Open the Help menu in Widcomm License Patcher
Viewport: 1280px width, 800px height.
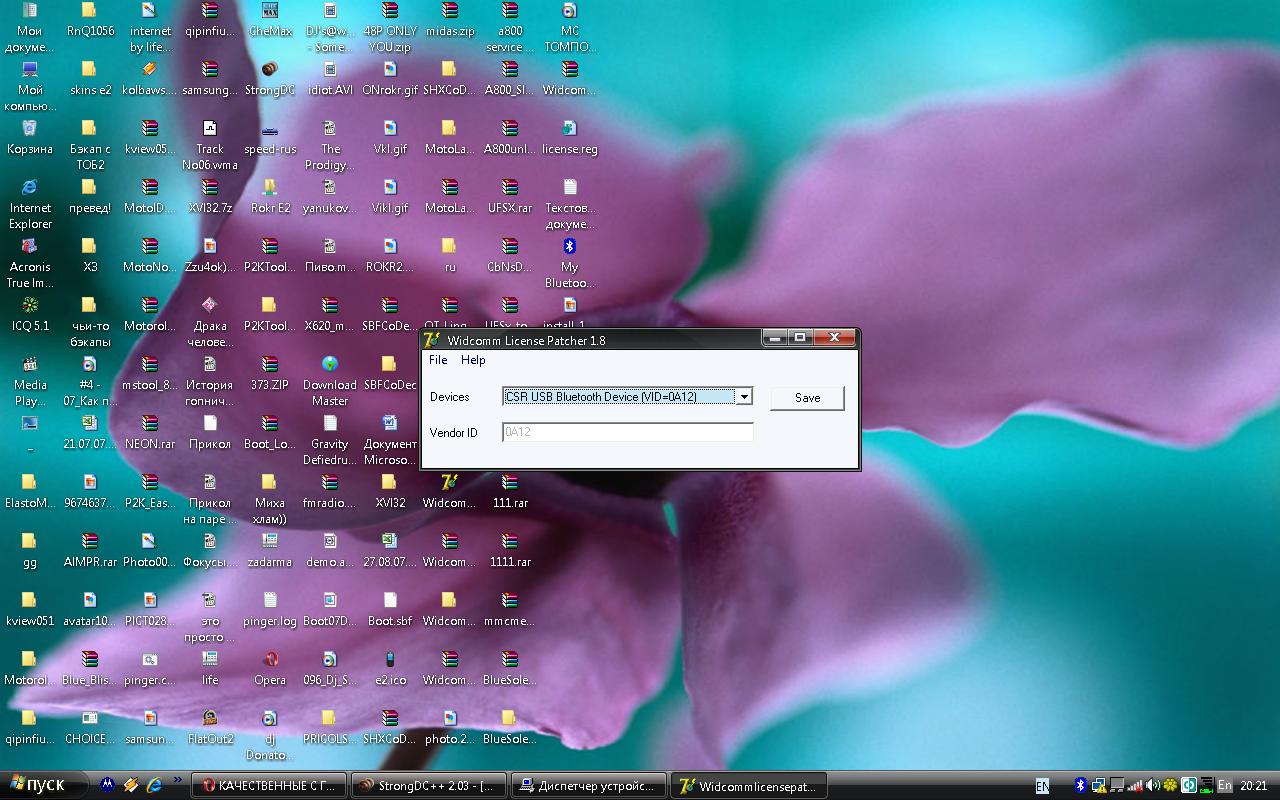[473, 360]
